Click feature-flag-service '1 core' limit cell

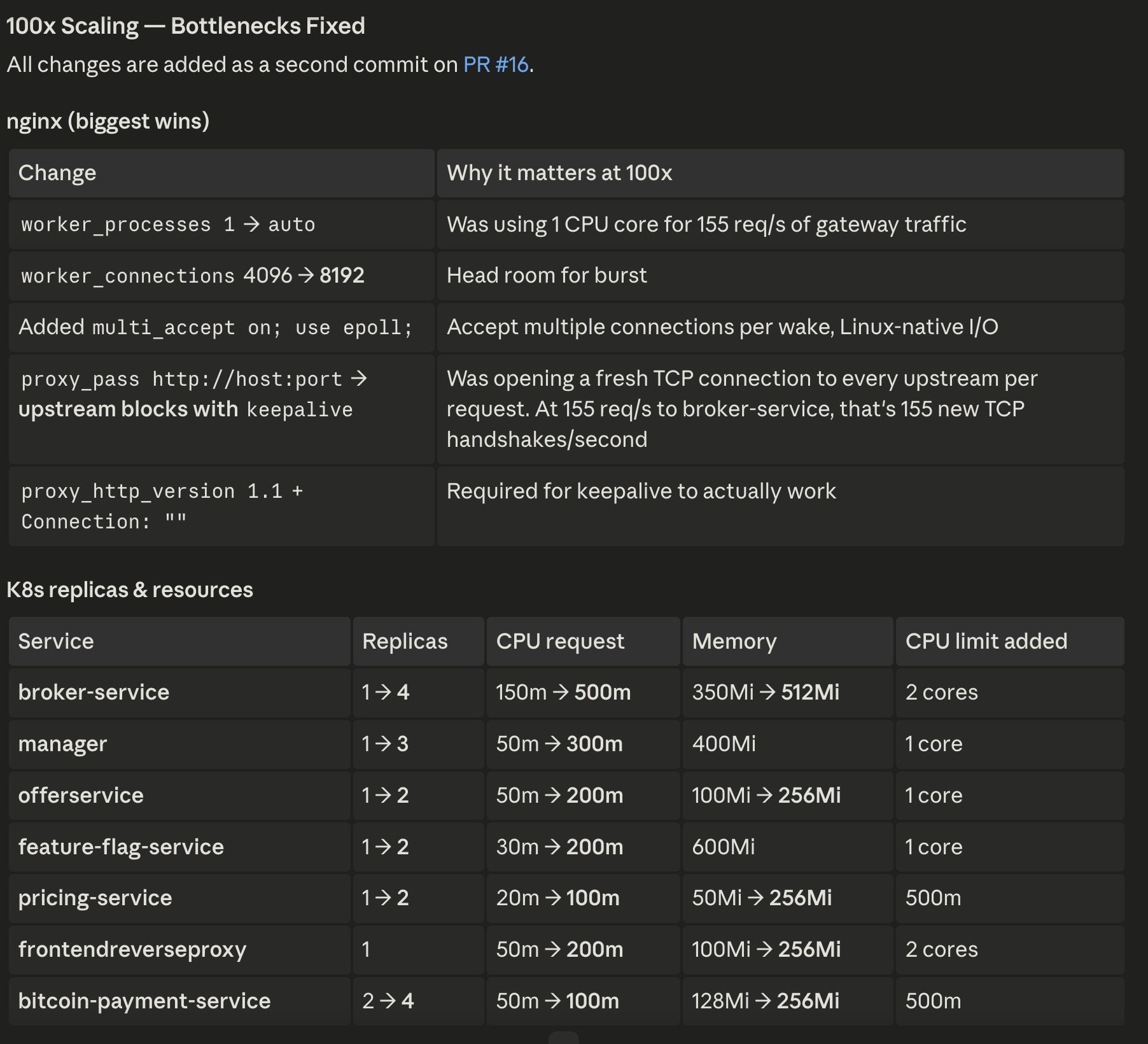pyautogui.click(x=1010, y=847)
